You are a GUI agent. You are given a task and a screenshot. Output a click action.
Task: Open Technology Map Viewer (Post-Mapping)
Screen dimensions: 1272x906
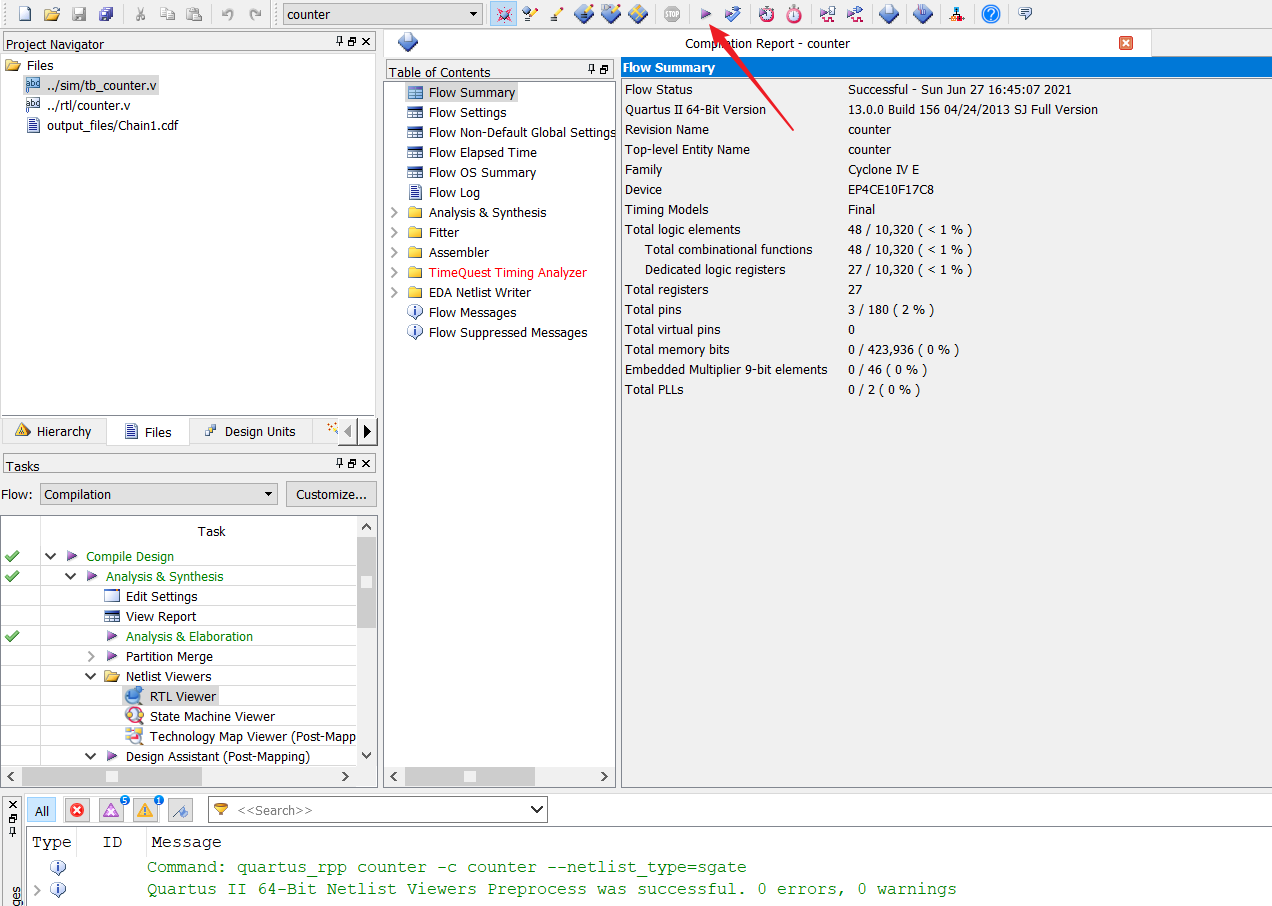point(252,736)
